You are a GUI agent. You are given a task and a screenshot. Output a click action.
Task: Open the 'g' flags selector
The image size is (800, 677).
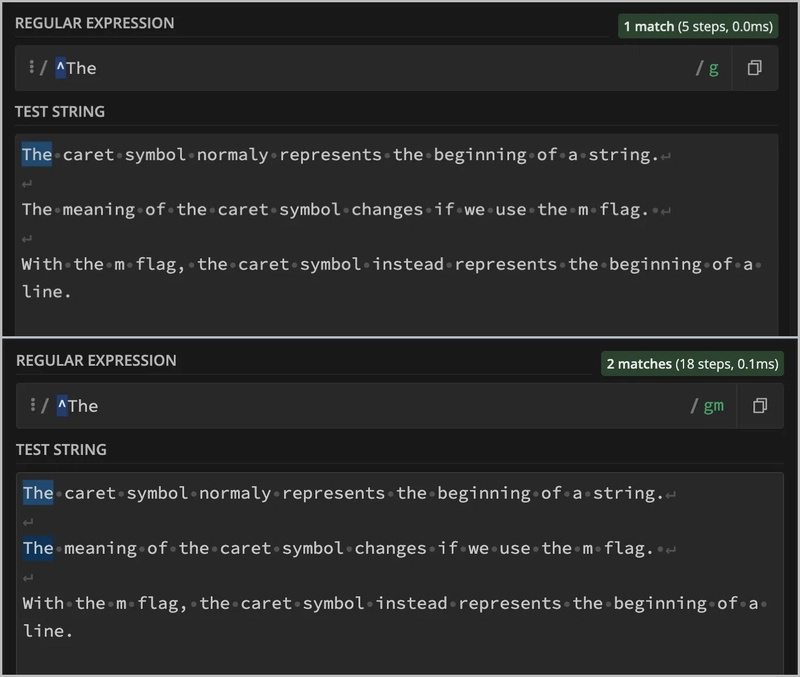point(713,68)
